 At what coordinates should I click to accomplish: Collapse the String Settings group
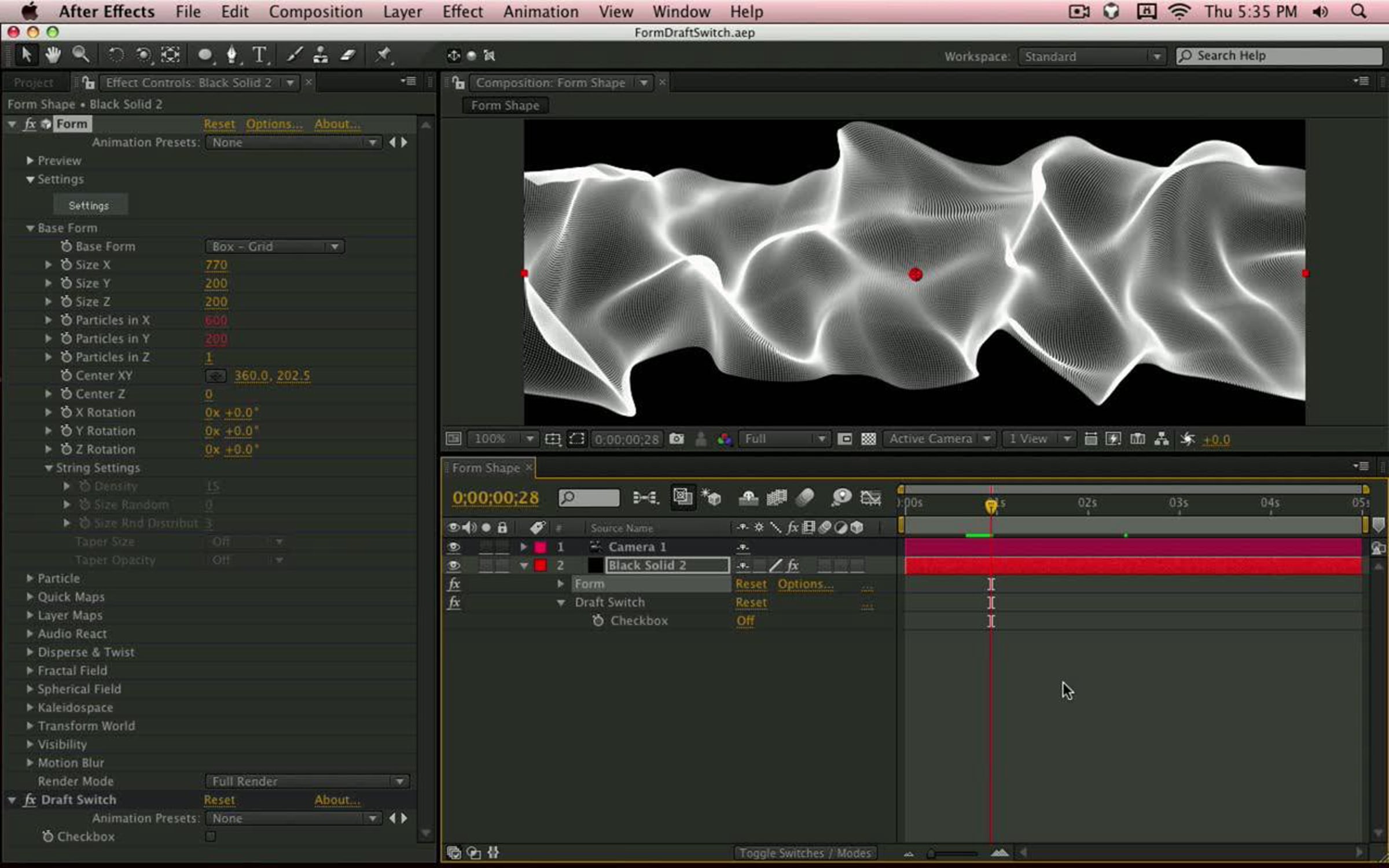[49, 468]
